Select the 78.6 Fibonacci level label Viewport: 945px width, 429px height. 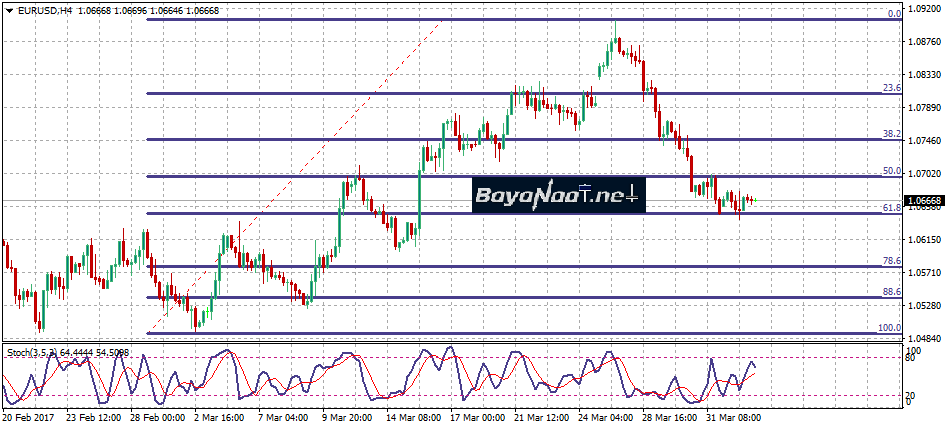(892, 261)
